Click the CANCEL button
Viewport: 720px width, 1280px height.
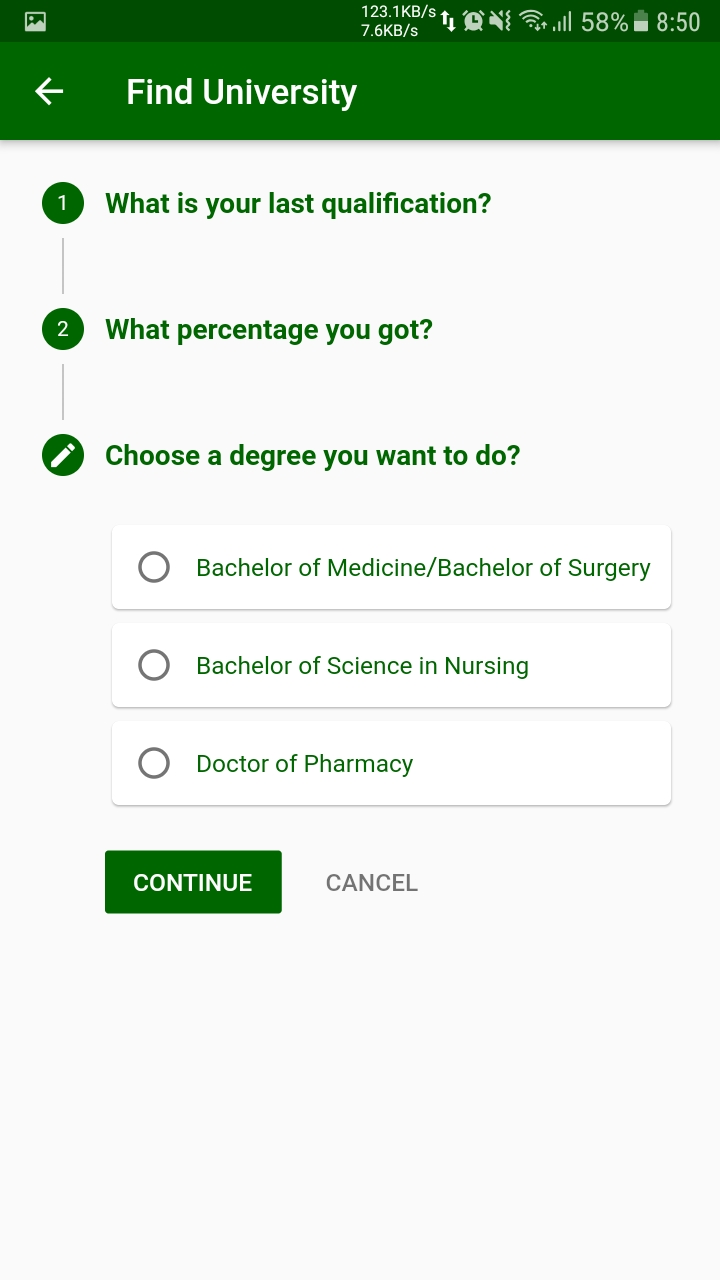(x=372, y=883)
